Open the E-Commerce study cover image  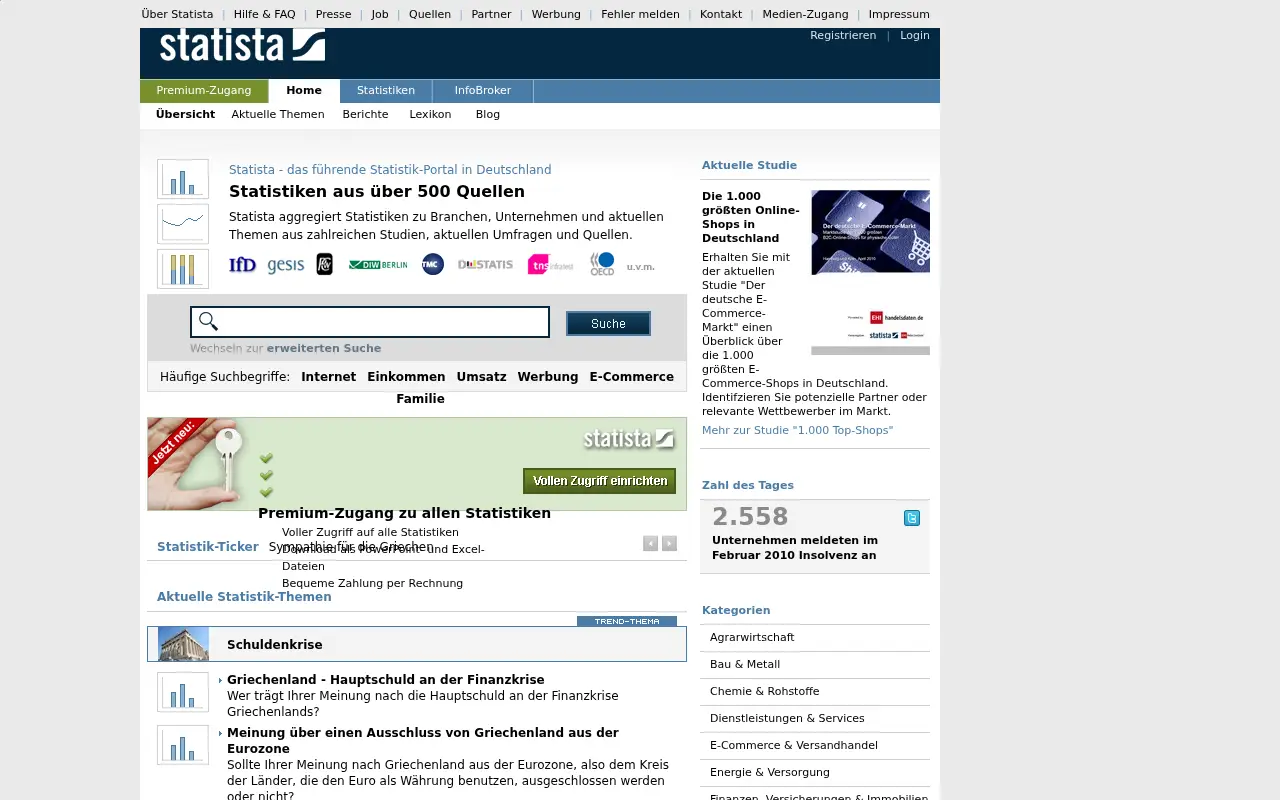(x=870, y=272)
